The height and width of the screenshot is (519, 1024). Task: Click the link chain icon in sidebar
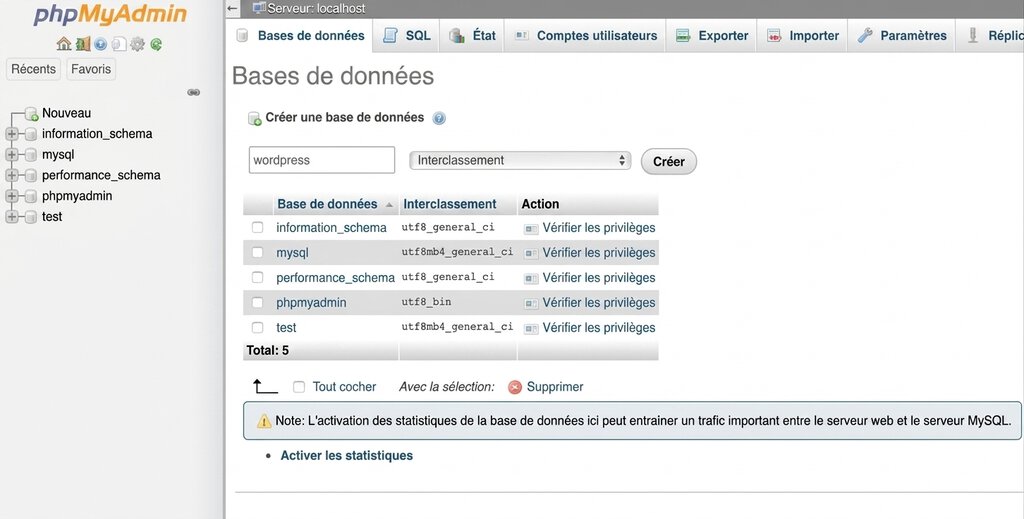193,92
